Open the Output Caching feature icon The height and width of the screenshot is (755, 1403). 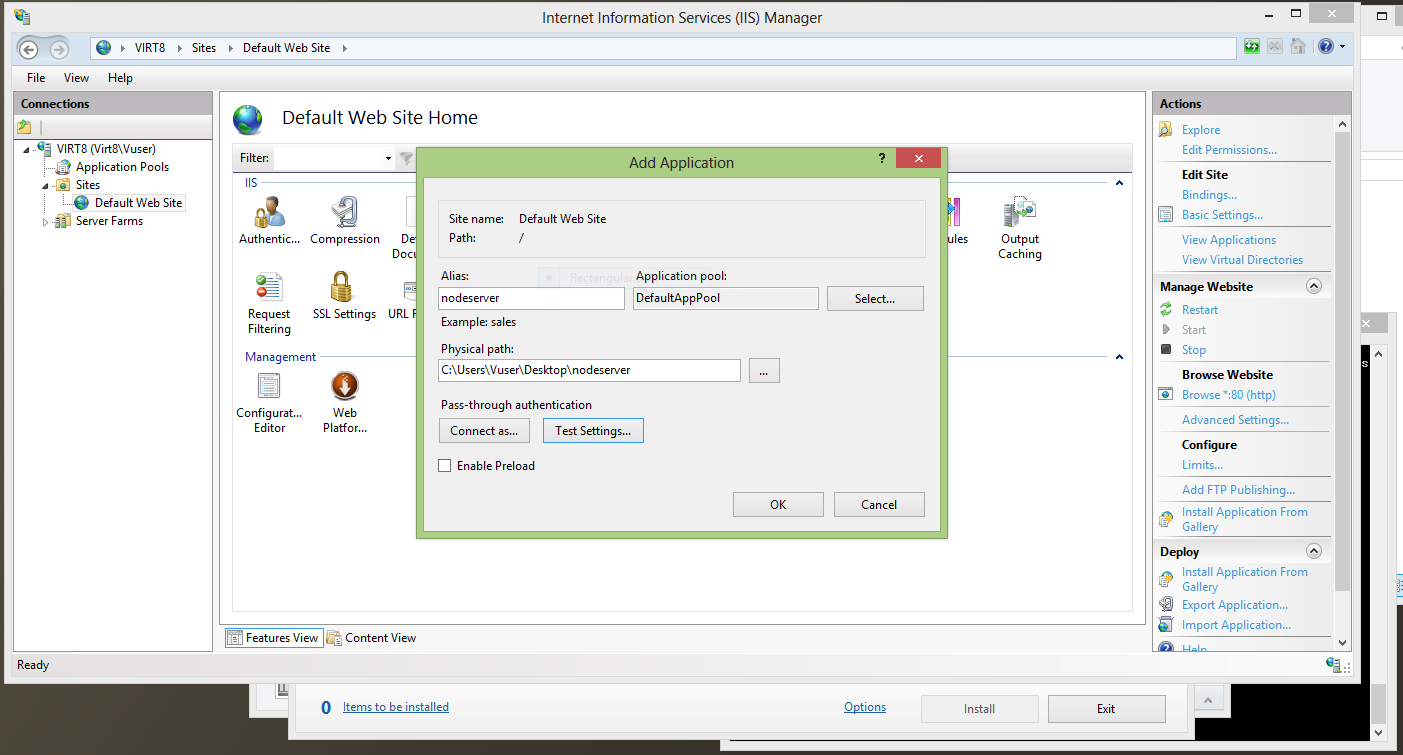(x=1019, y=213)
